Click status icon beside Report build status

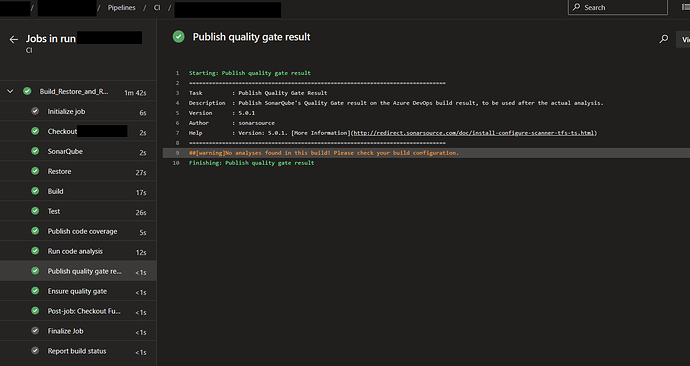[x=35, y=351]
